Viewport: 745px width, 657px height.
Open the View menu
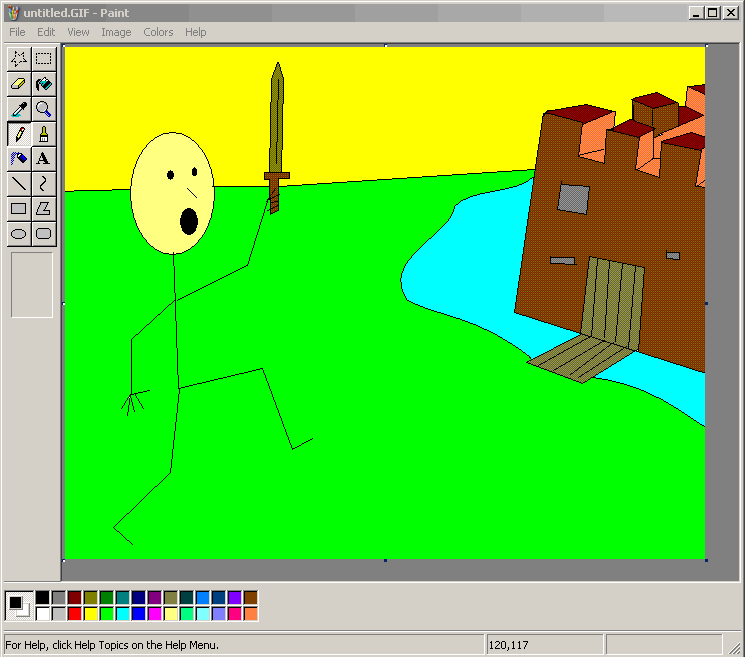78,32
